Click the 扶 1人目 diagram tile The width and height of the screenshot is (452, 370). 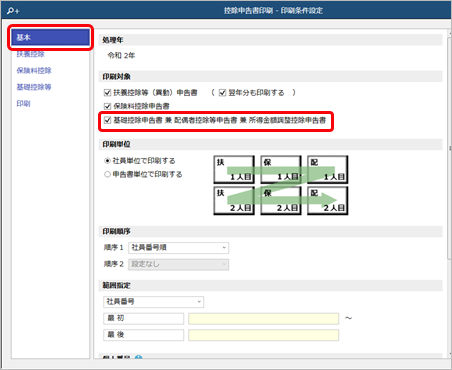234,170
